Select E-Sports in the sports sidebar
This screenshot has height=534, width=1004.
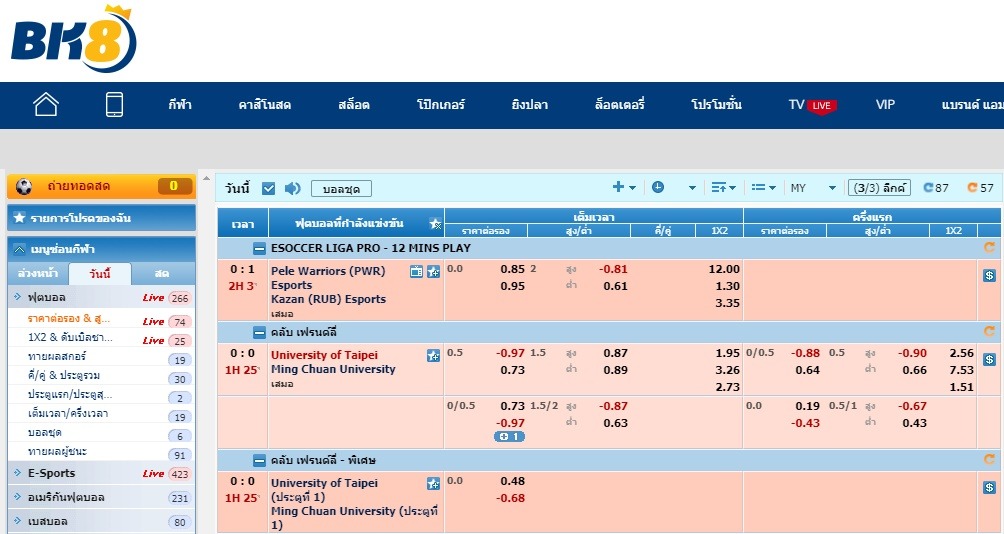(x=52, y=473)
